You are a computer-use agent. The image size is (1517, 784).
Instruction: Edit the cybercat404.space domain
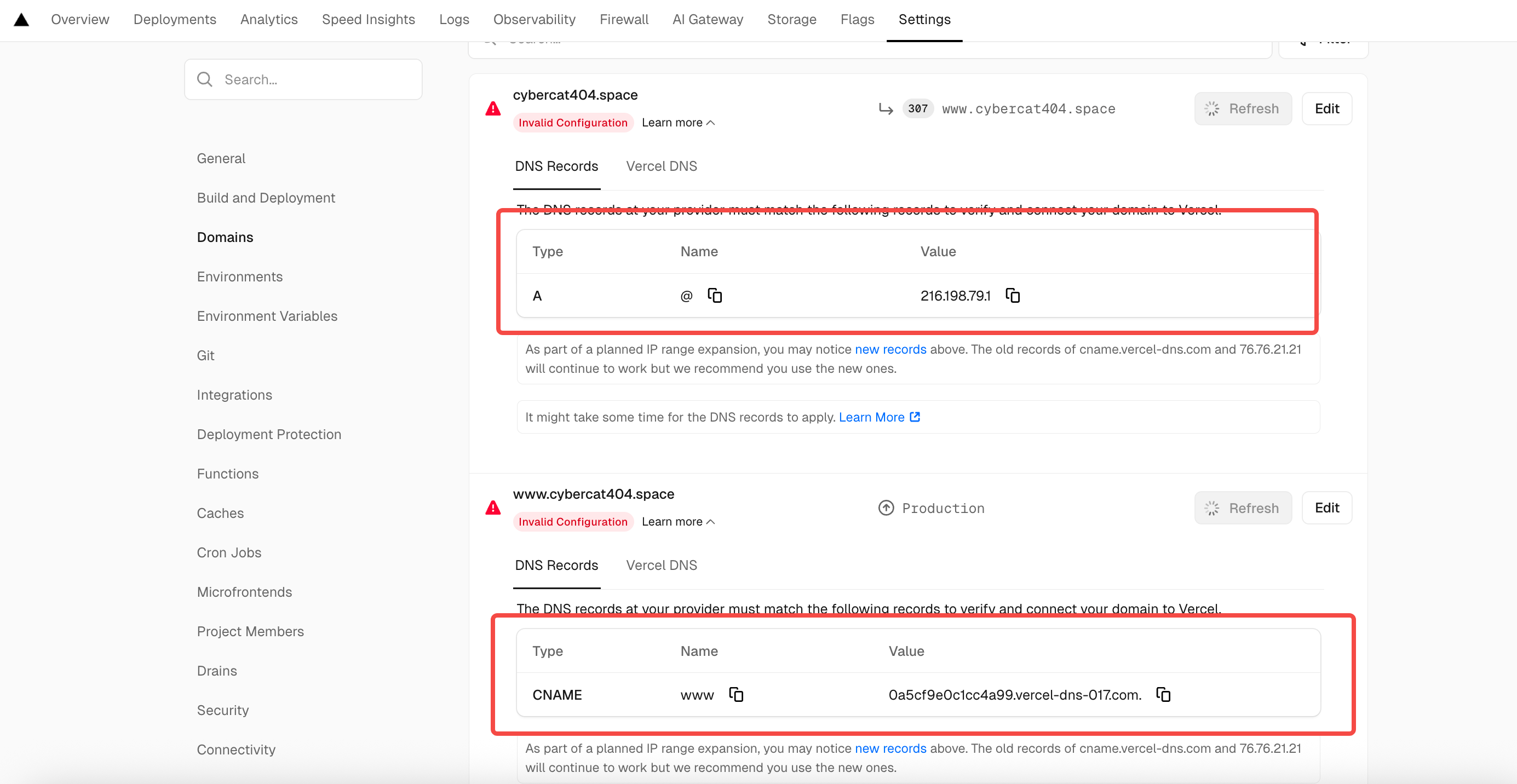point(1327,109)
